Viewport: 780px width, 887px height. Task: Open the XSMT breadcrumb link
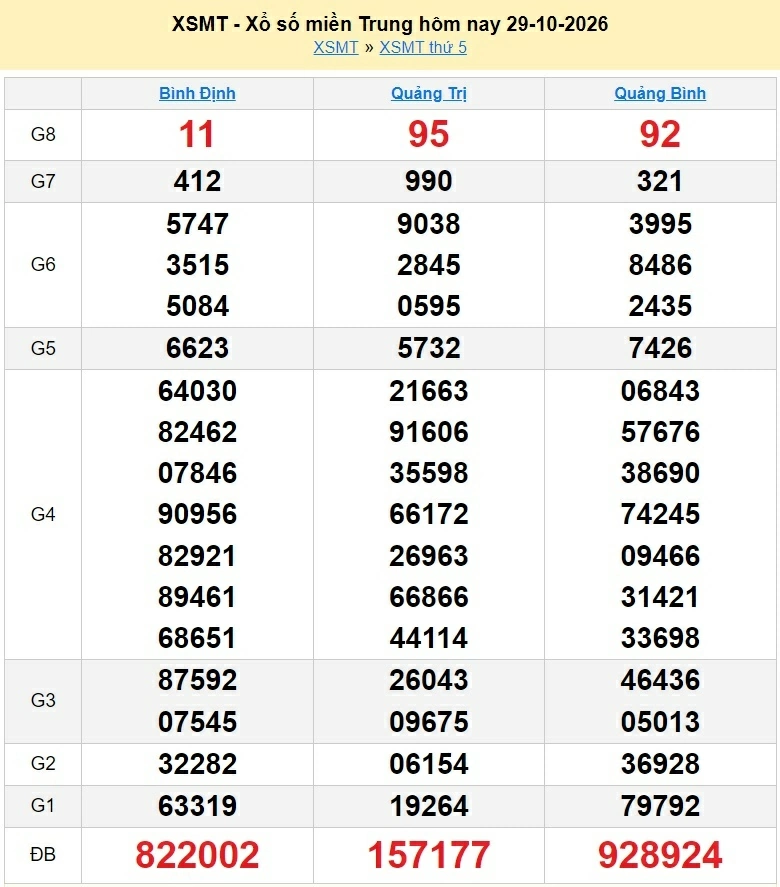click(x=336, y=48)
